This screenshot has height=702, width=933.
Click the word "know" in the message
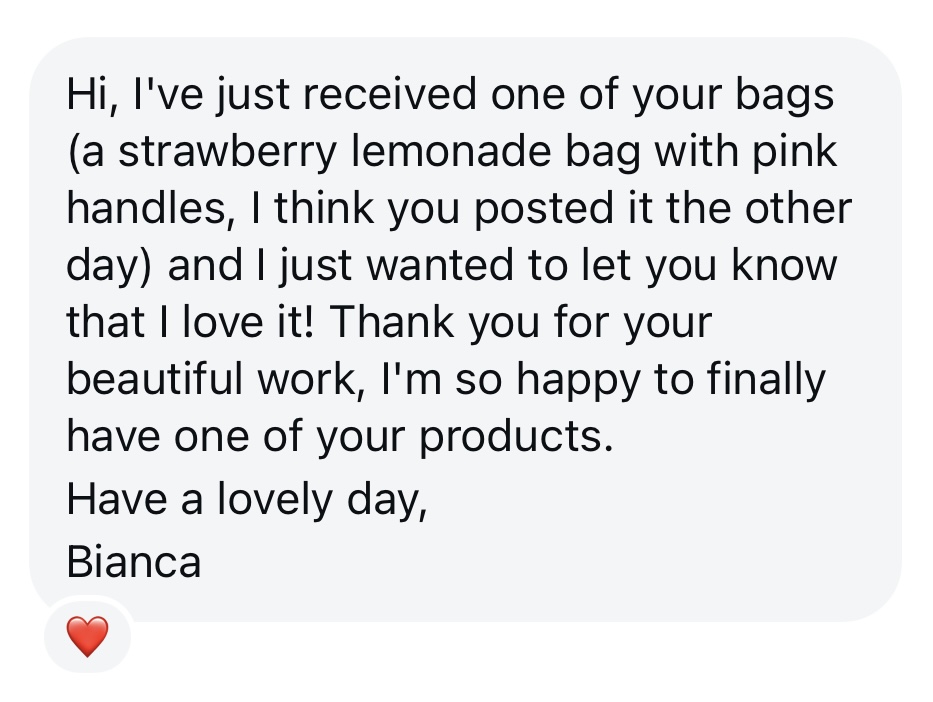(784, 265)
